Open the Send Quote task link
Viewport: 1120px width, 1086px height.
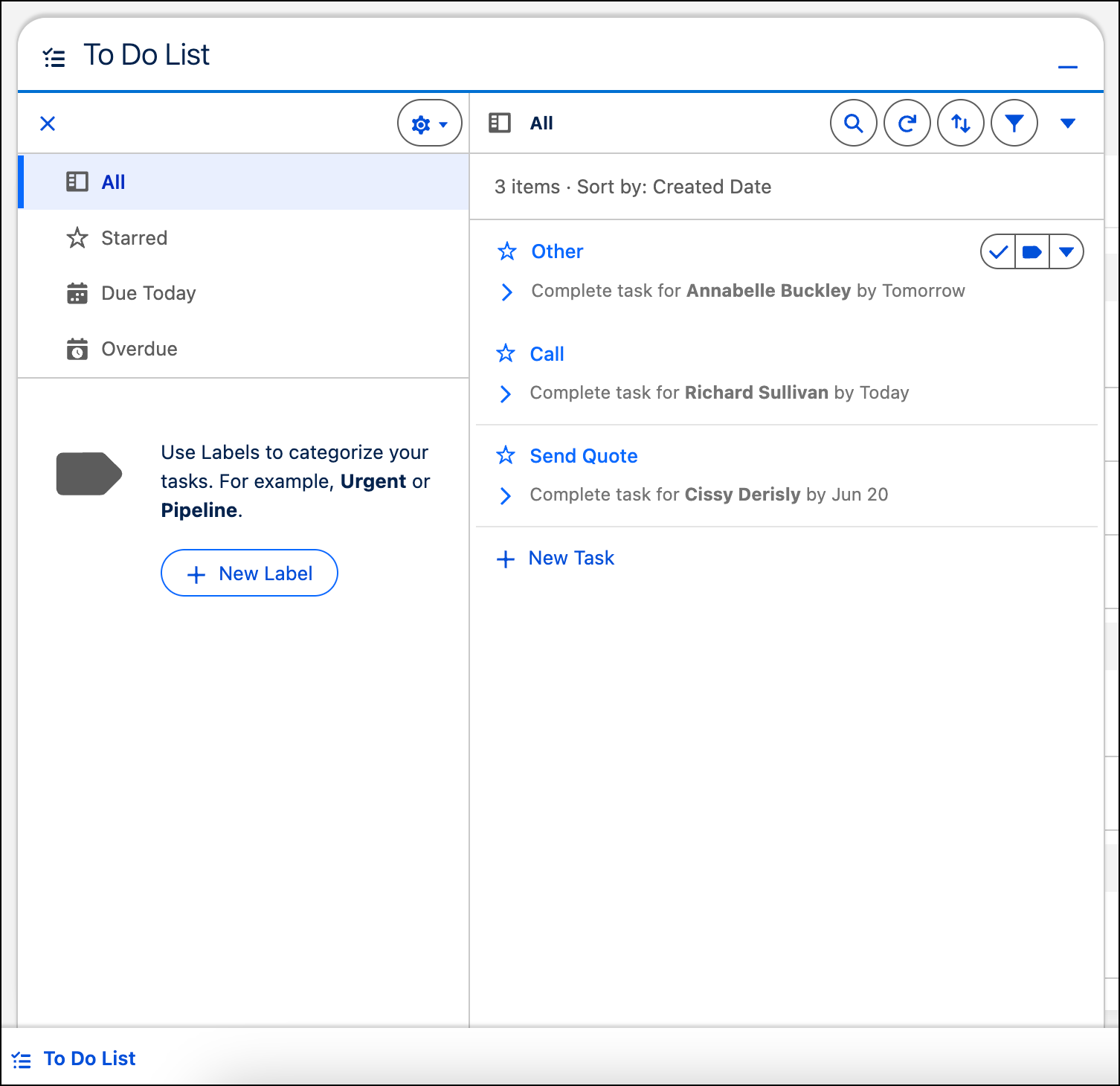coord(584,456)
